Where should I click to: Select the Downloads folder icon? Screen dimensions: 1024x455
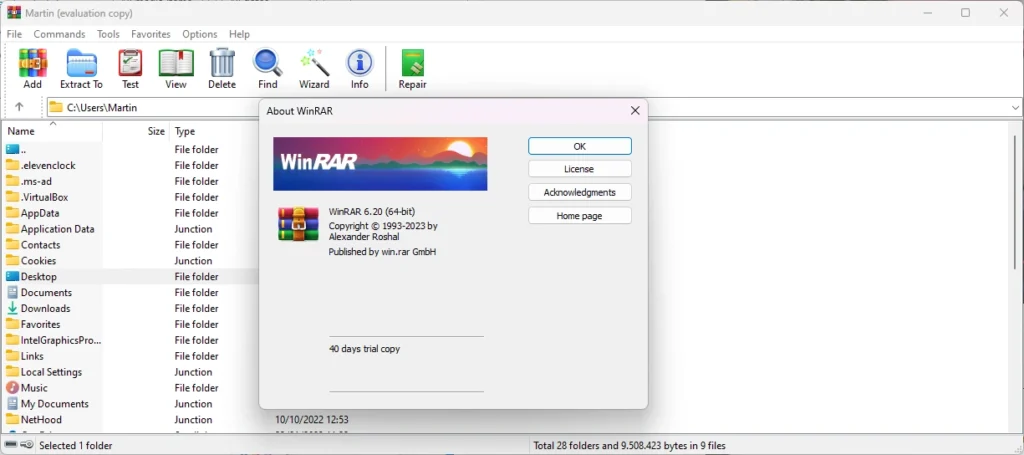point(12,308)
